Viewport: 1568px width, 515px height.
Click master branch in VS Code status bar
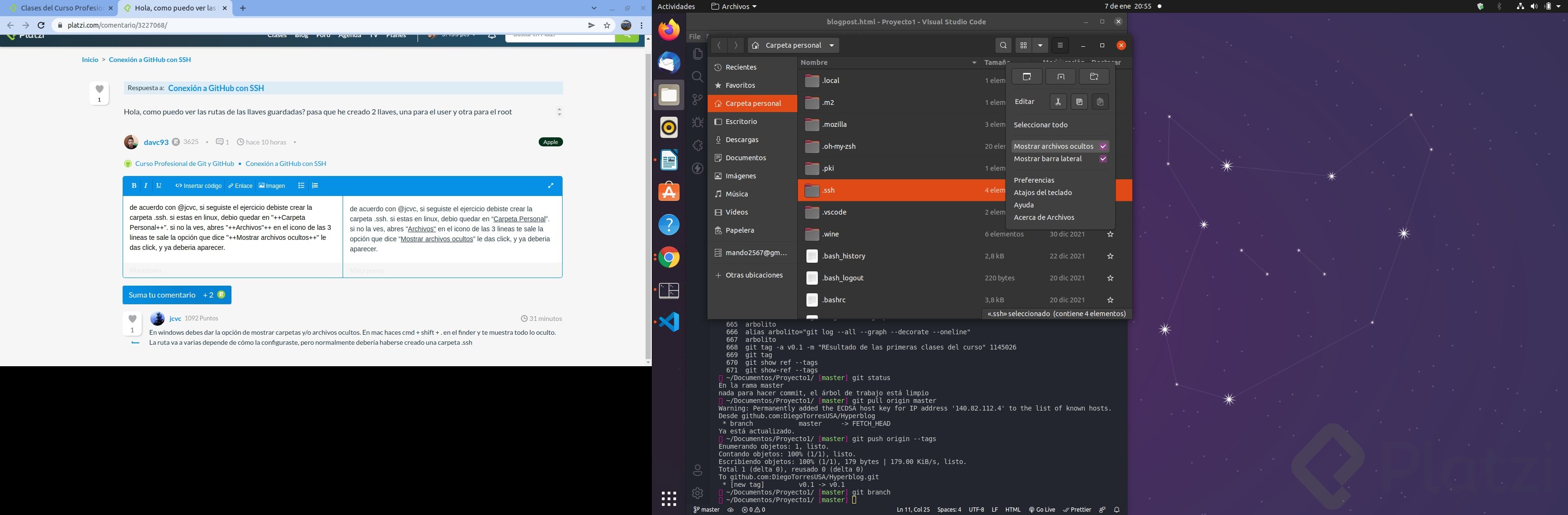point(706,510)
